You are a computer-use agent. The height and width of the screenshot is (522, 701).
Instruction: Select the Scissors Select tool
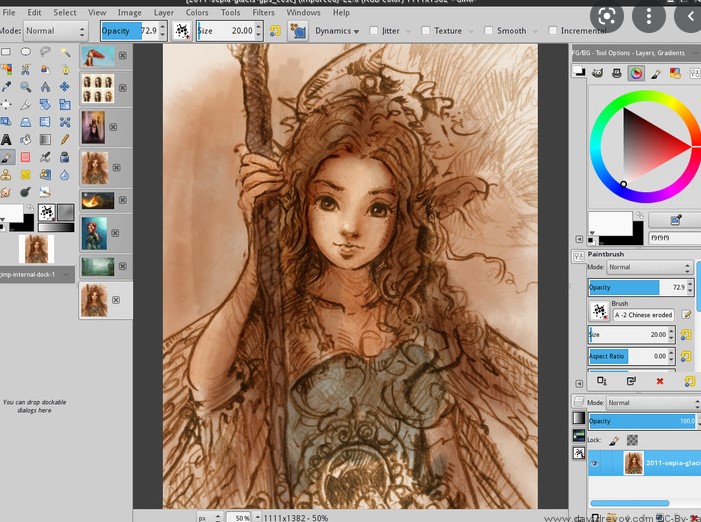25,70
